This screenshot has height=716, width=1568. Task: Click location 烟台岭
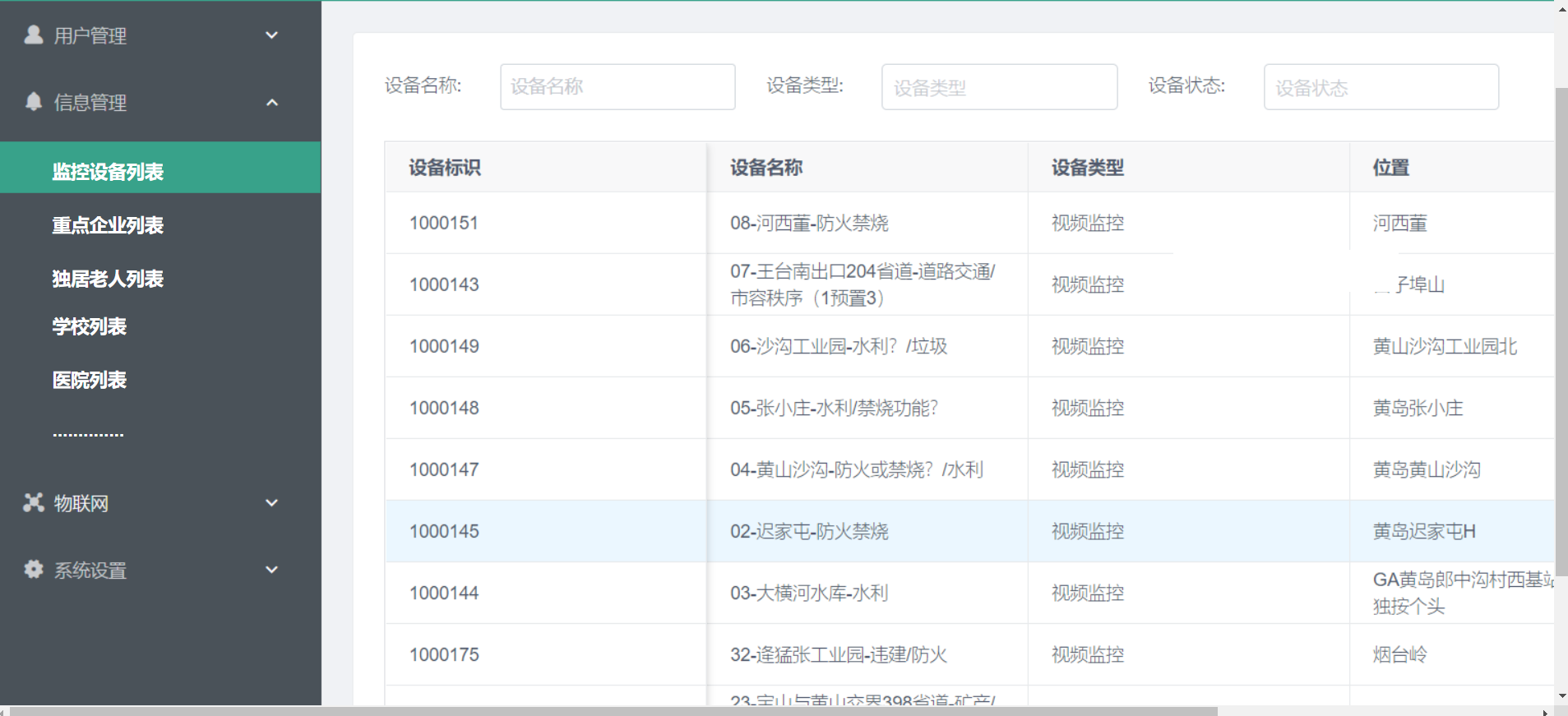(1399, 654)
